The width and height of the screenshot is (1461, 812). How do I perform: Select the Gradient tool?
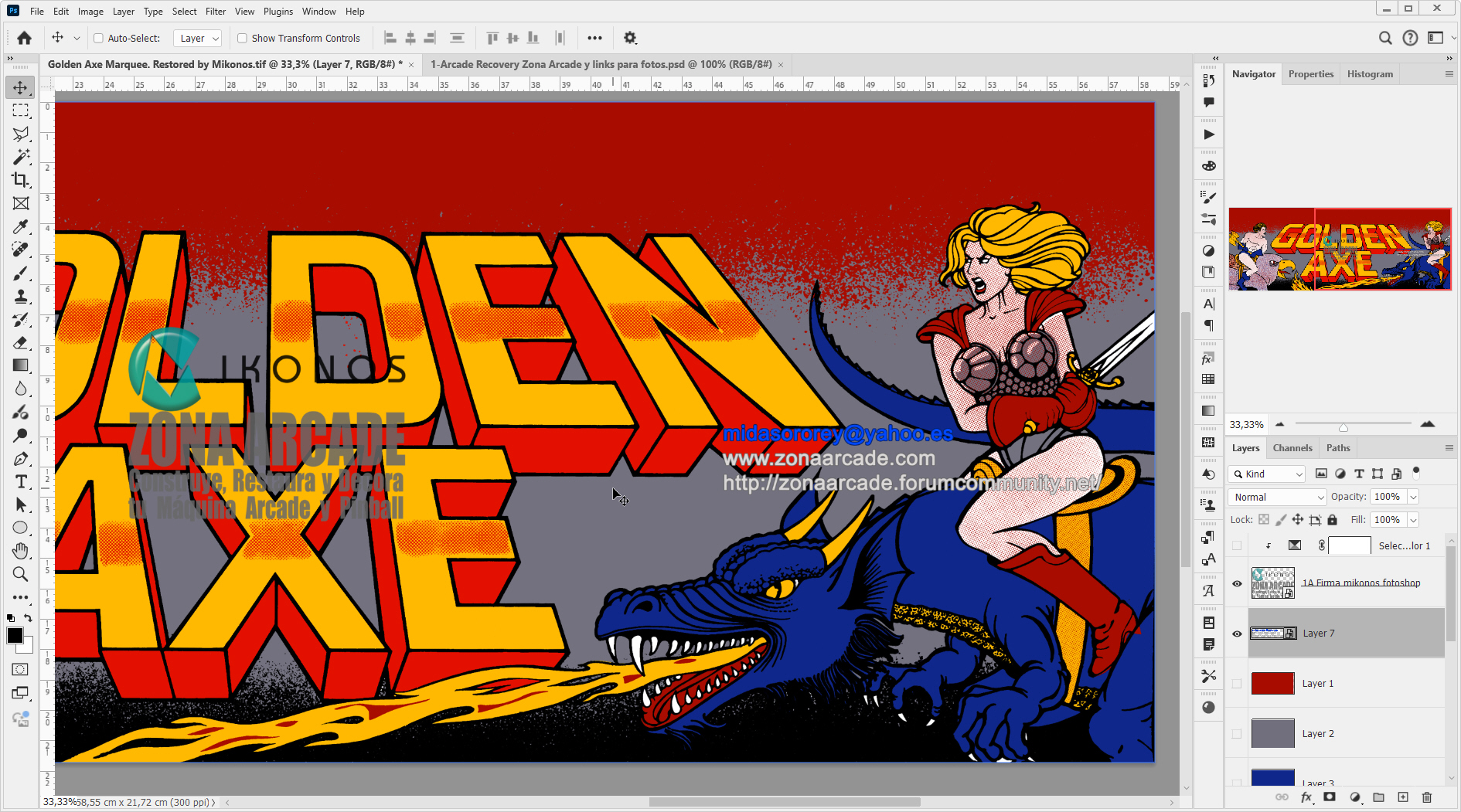tap(21, 365)
